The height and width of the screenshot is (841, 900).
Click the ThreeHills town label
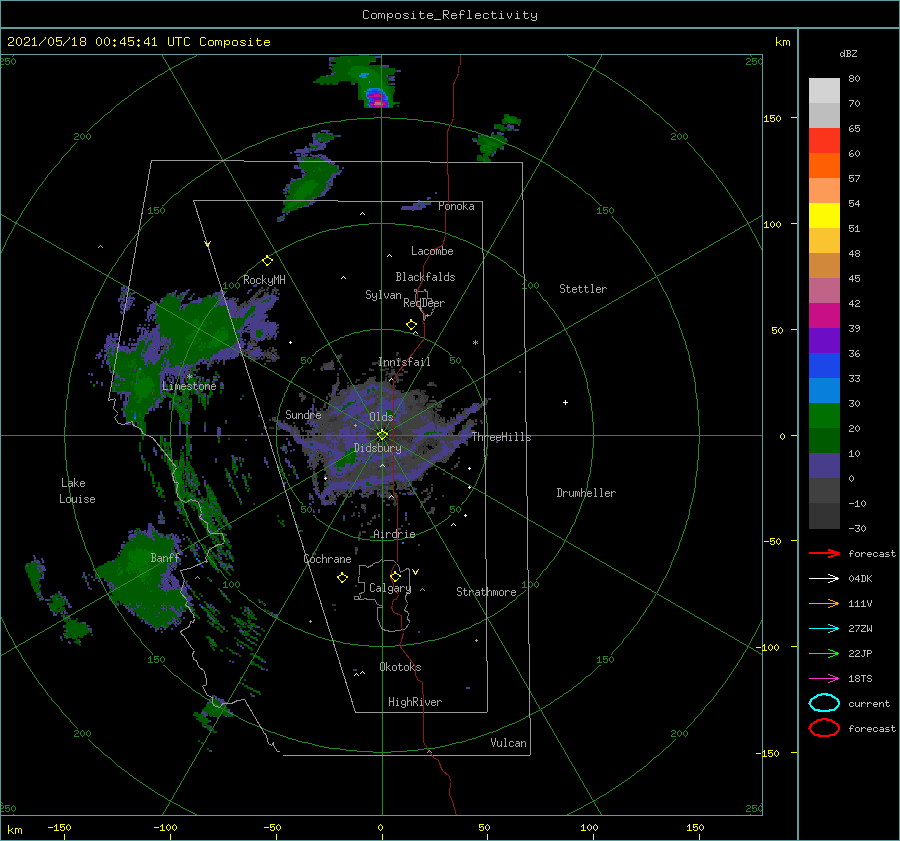click(501, 437)
